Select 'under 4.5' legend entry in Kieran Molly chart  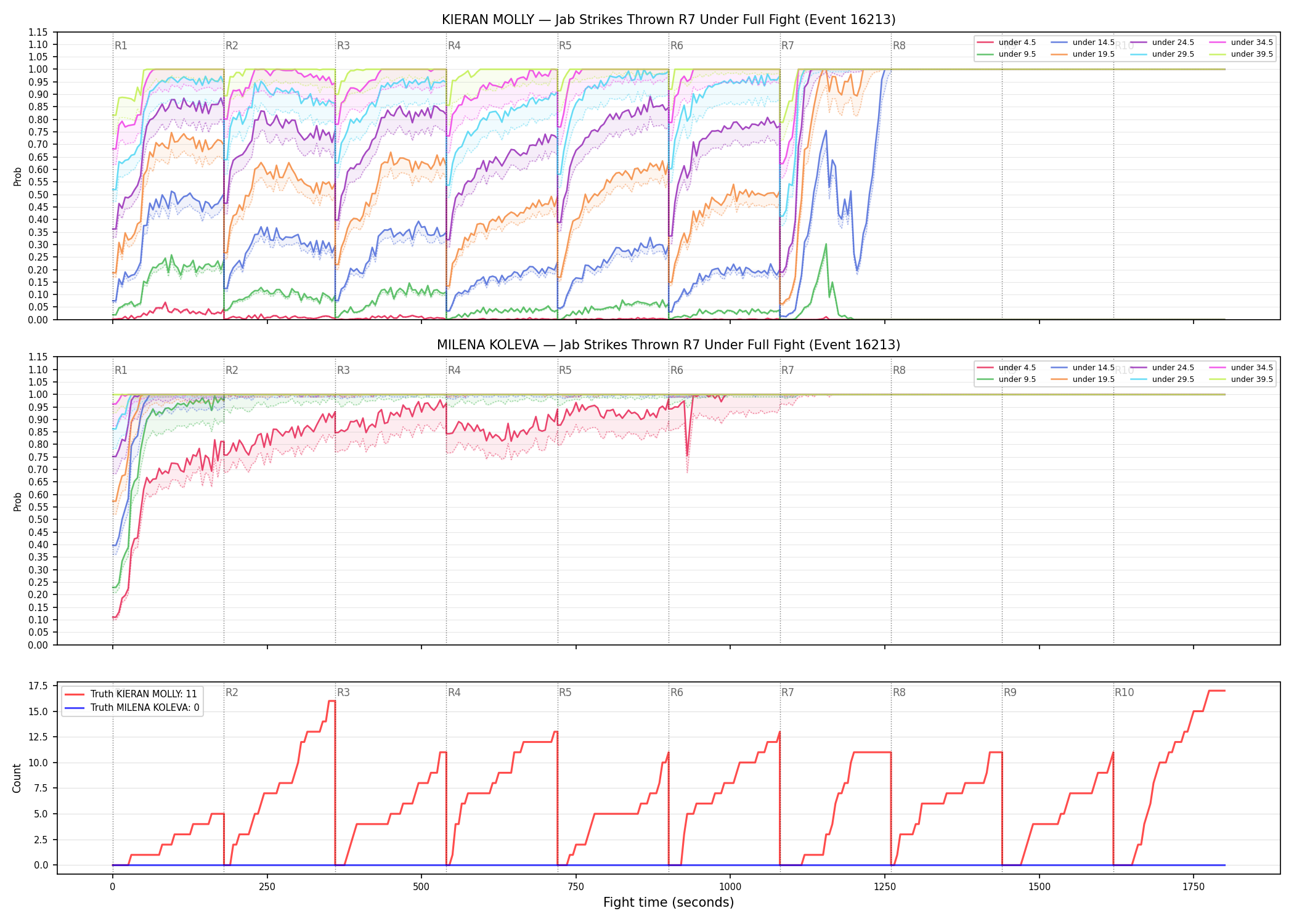(x=1006, y=43)
